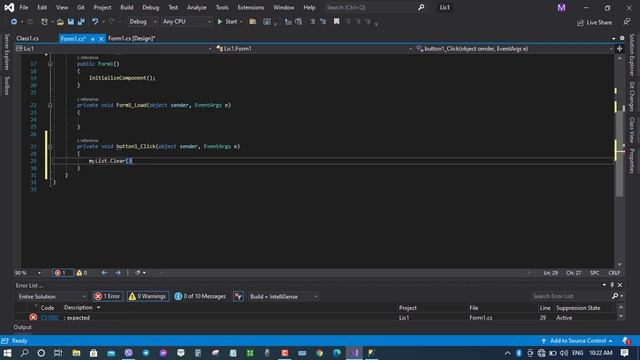The height and width of the screenshot is (360, 640).
Task: Open the Extensions menu
Action: [251, 7]
